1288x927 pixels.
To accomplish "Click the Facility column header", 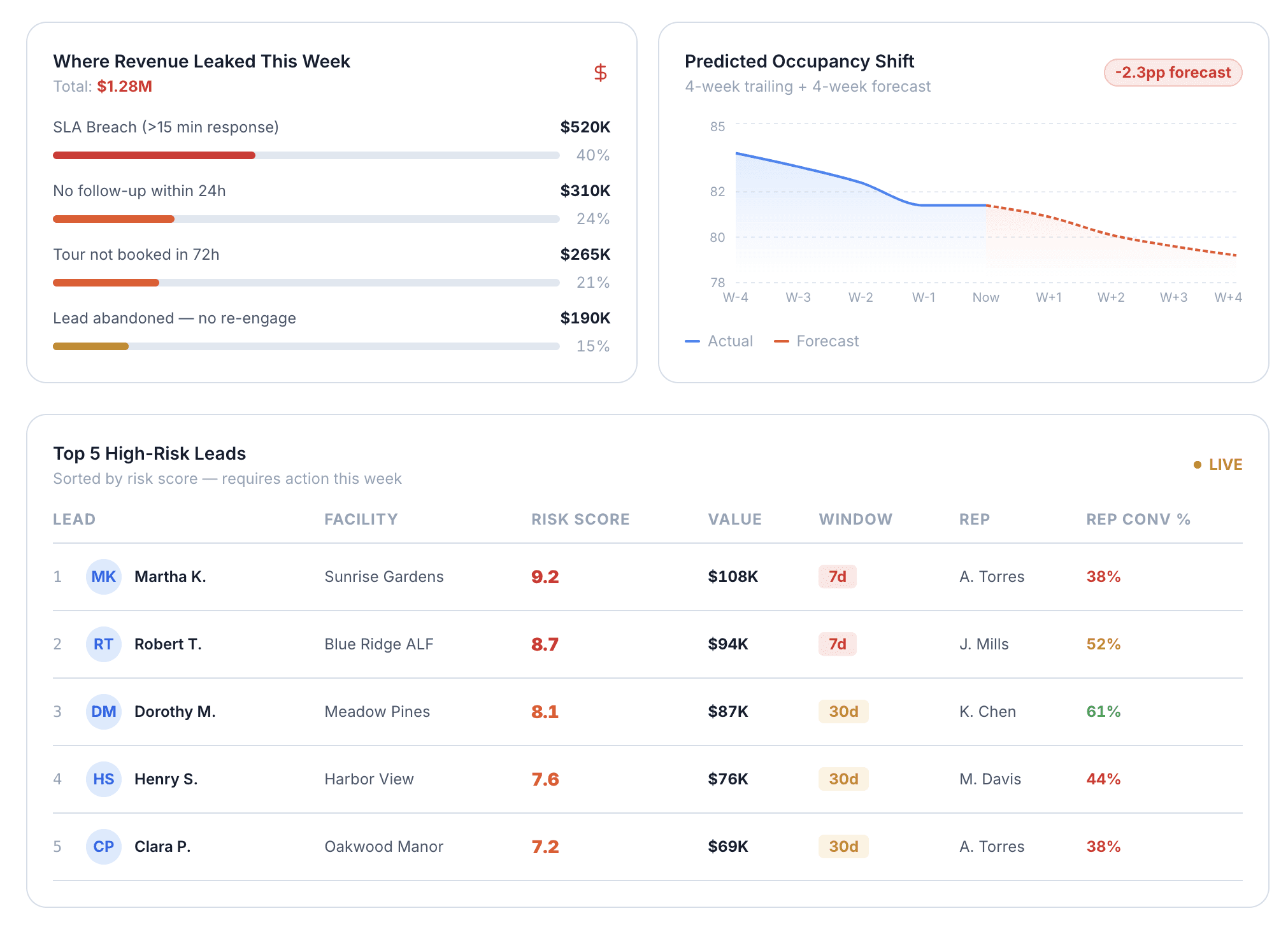I will pyautogui.click(x=361, y=520).
